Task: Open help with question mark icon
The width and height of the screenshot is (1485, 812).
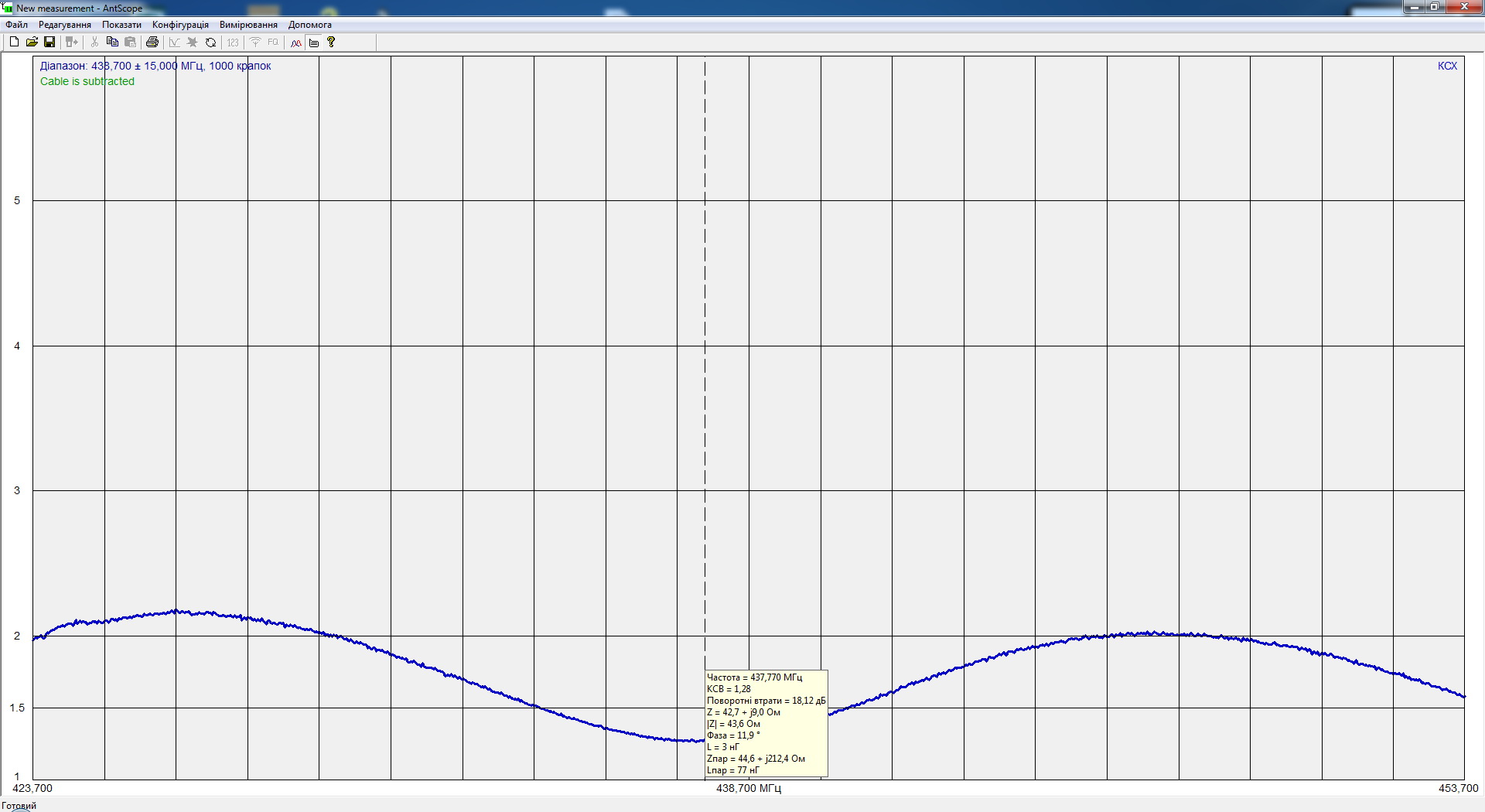Action: 331,43
